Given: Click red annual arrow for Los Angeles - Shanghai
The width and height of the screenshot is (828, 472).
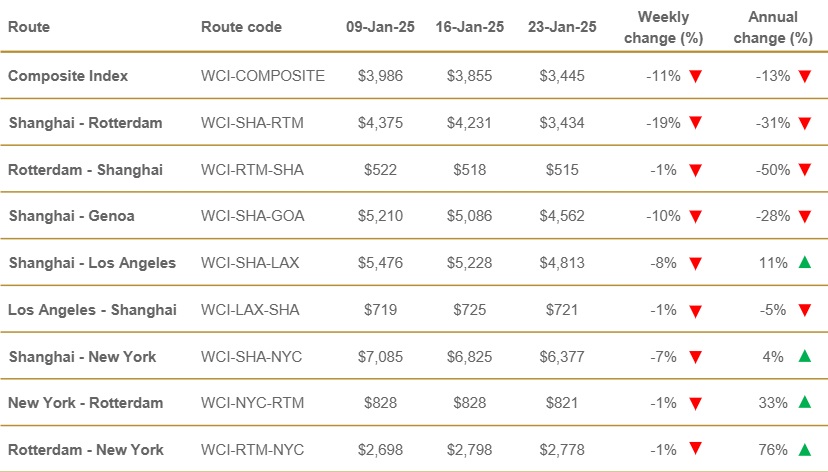Looking at the screenshot, I should [804, 310].
